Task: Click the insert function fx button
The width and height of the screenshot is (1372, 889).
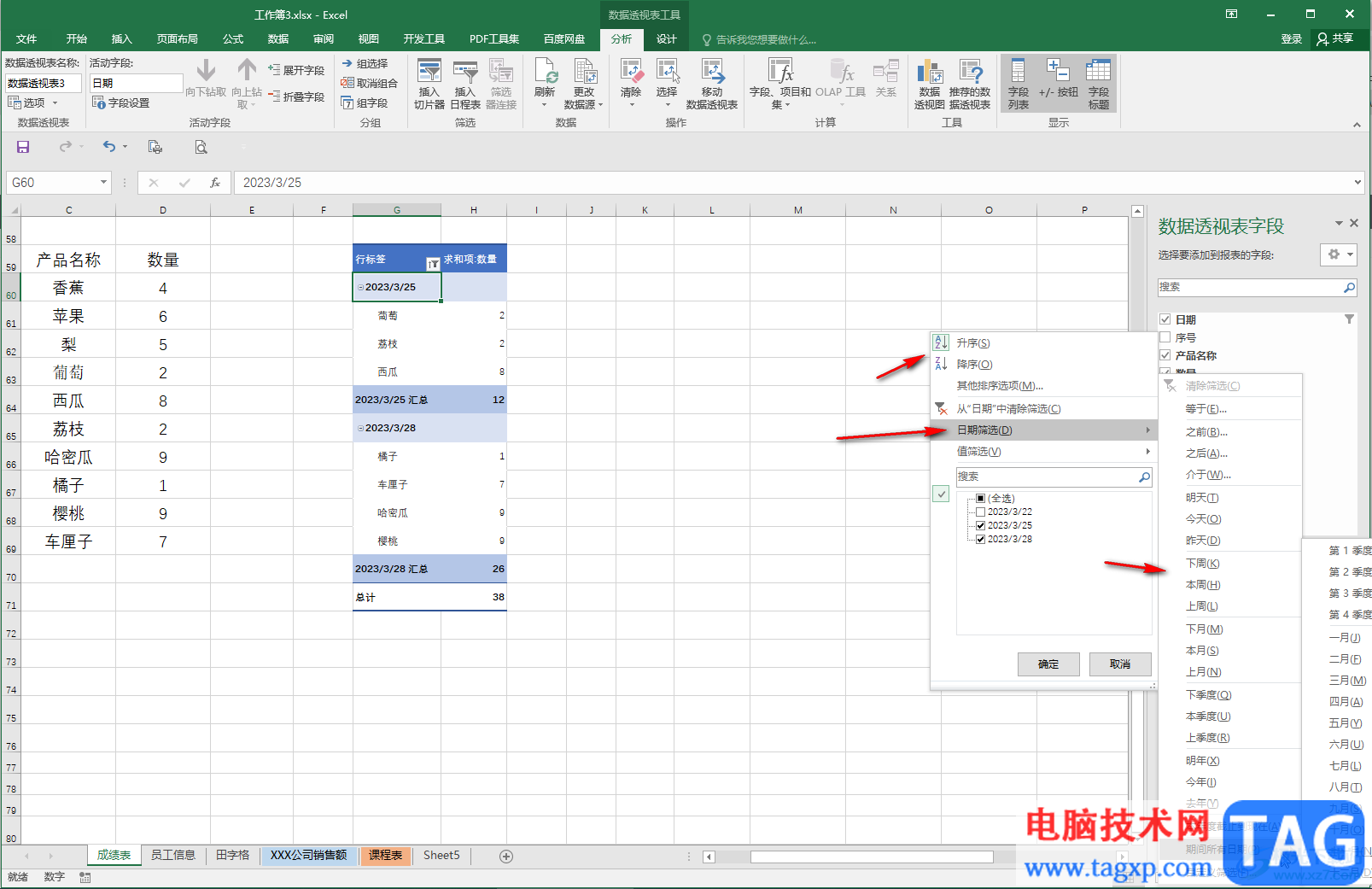Action: pyautogui.click(x=215, y=183)
